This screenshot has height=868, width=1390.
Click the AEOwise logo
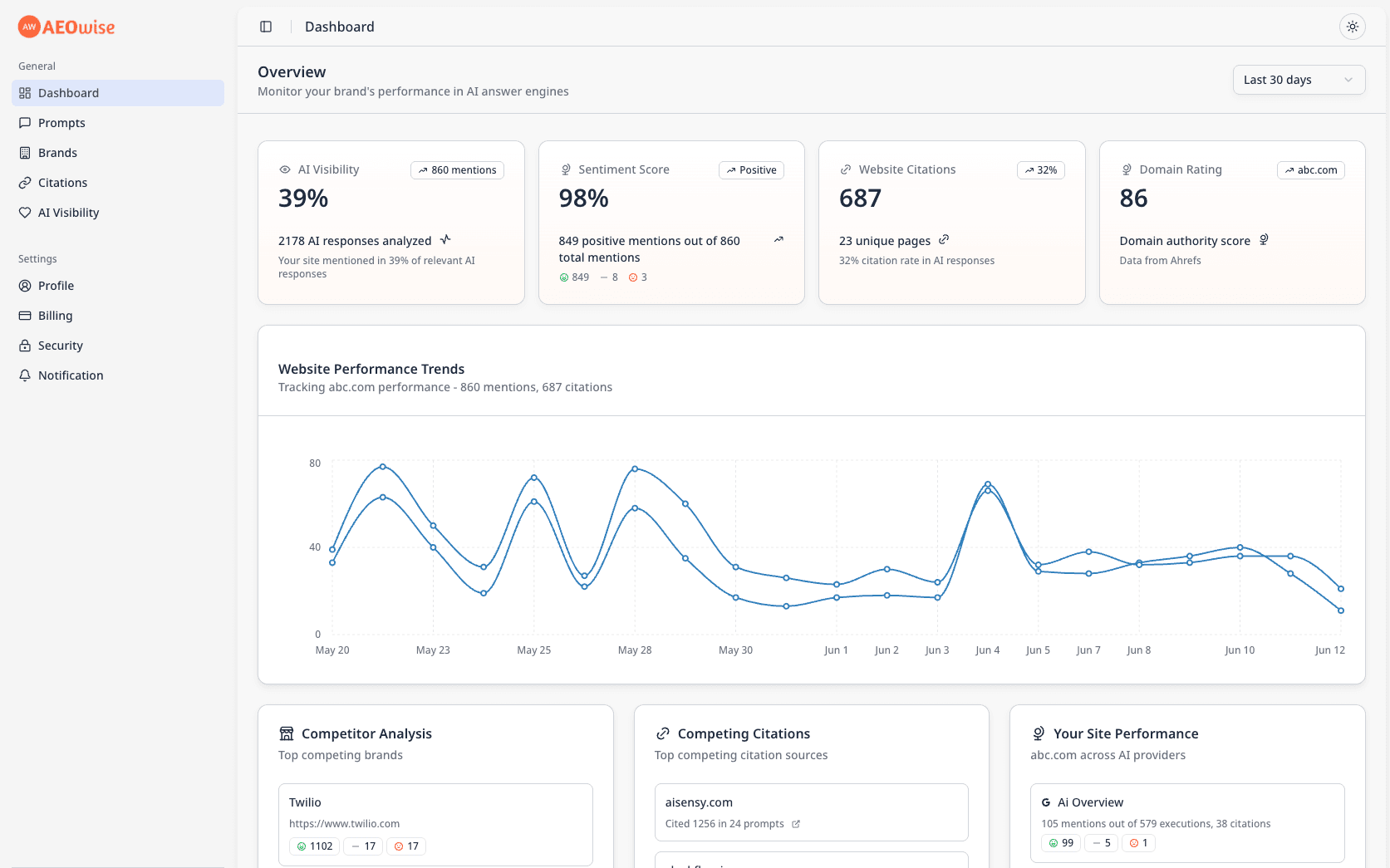pos(66,27)
